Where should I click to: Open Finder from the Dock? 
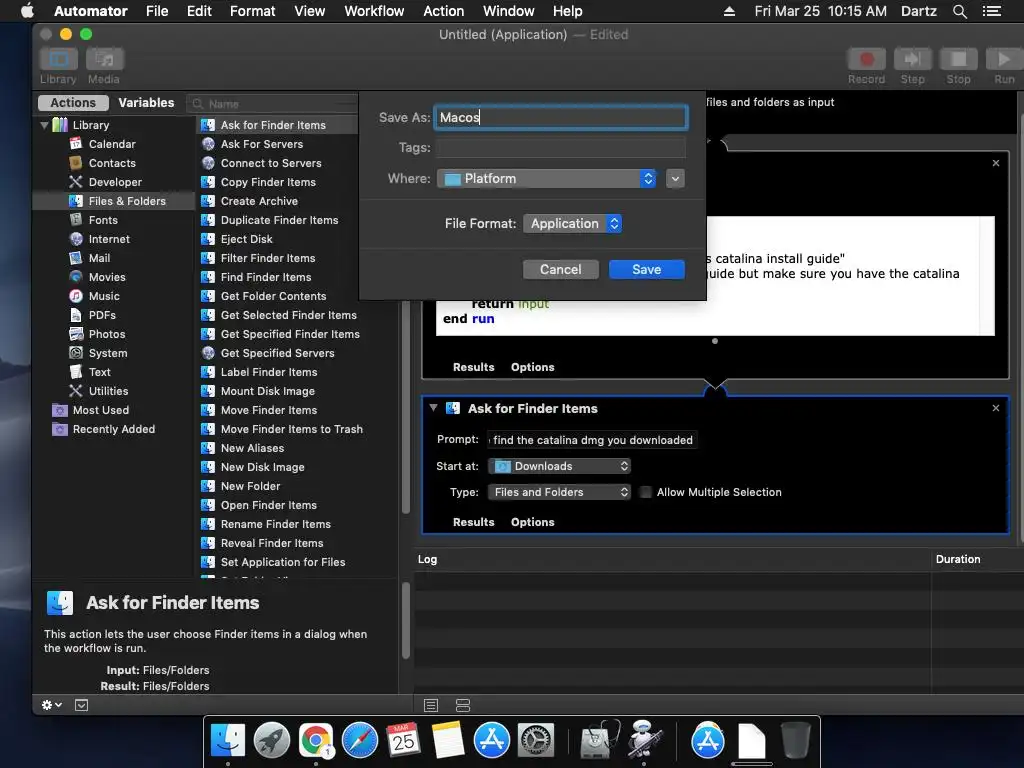(227, 741)
